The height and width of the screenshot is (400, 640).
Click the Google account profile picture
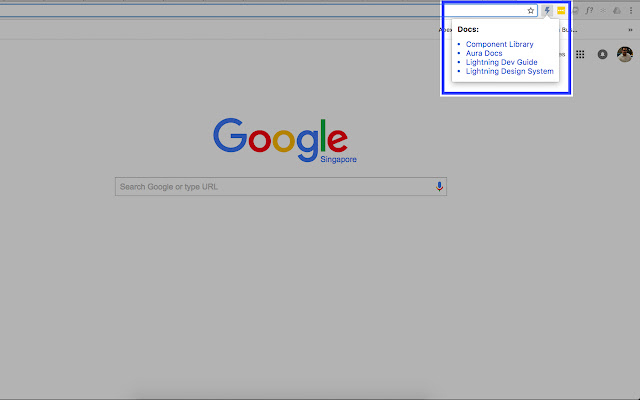624,54
